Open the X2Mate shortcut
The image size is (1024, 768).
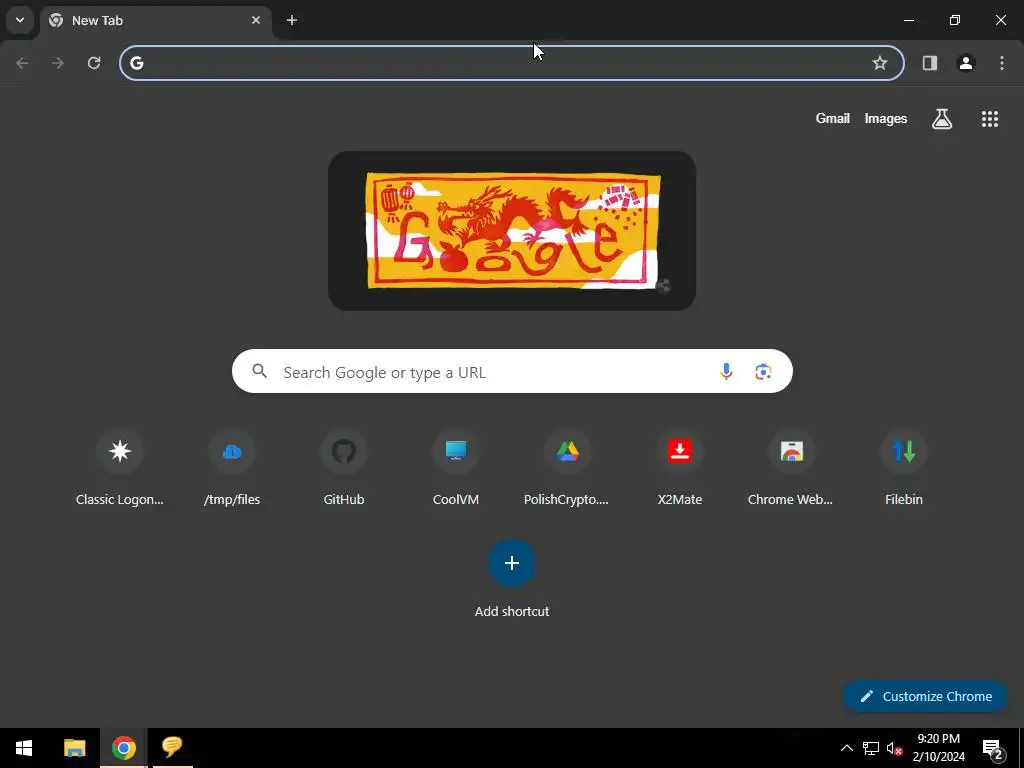click(680, 468)
